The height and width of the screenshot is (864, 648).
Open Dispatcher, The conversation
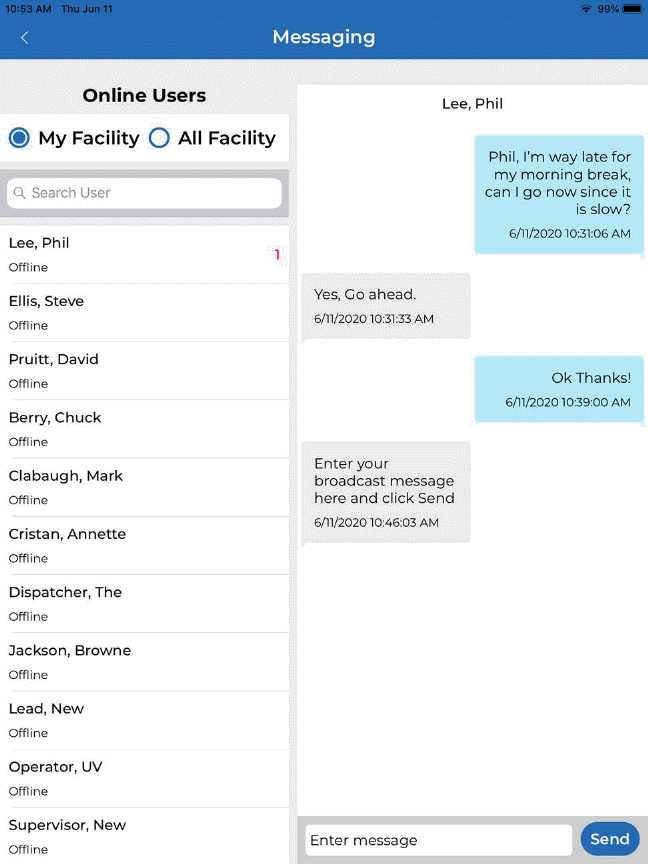[x=144, y=603]
